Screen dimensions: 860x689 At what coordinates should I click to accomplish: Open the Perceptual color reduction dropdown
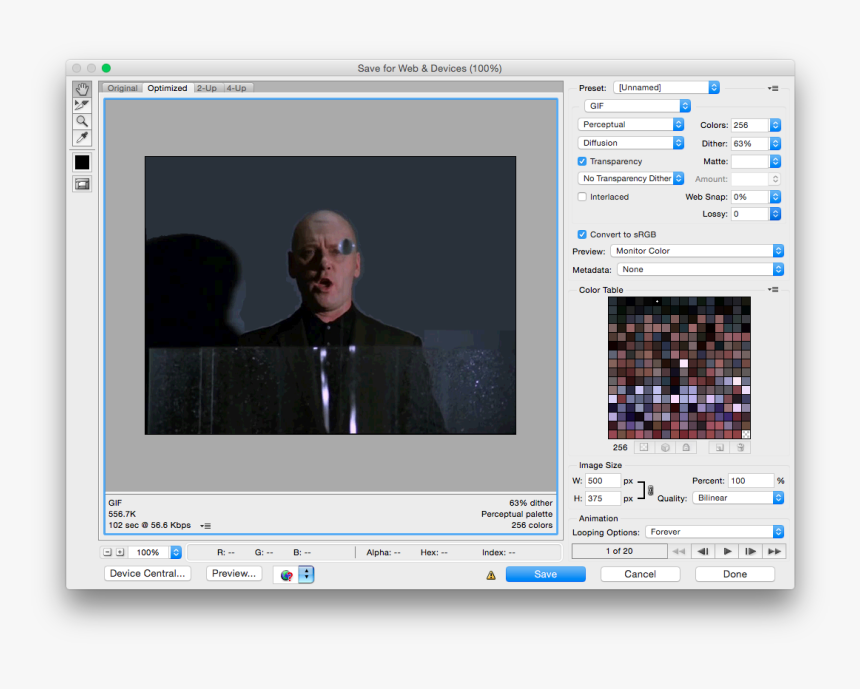pos(631,125)
